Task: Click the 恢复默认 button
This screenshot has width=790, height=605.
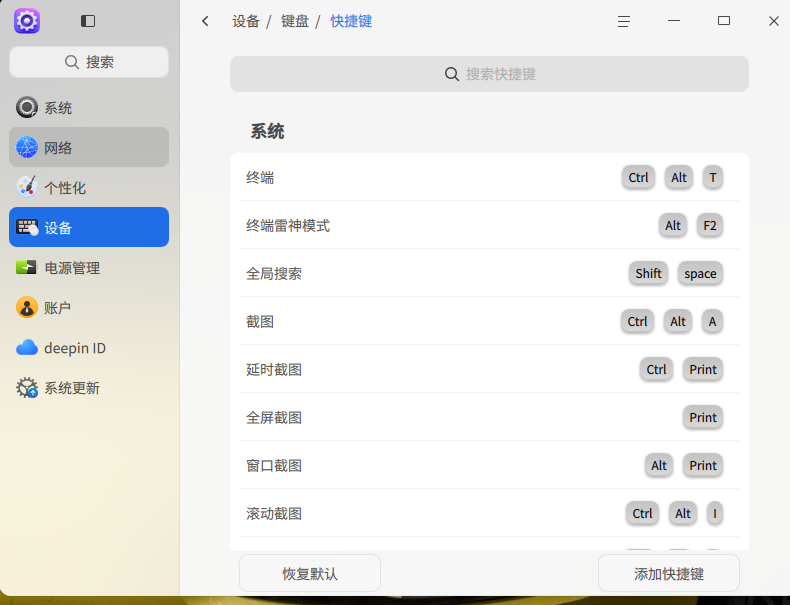Action: (x=310, y=573)
